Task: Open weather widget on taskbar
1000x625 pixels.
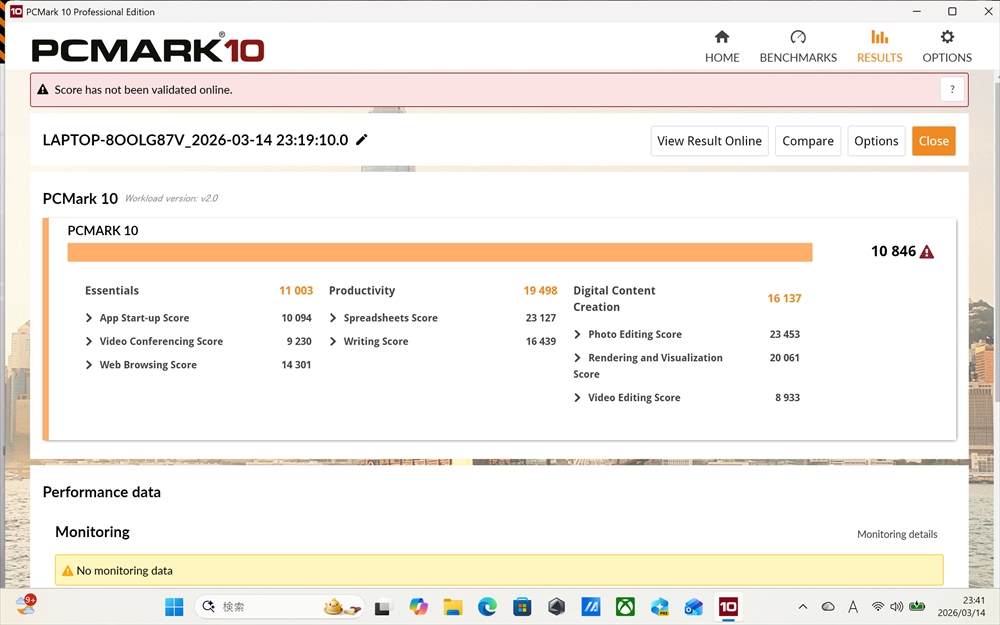Action: tap(26, 604)
